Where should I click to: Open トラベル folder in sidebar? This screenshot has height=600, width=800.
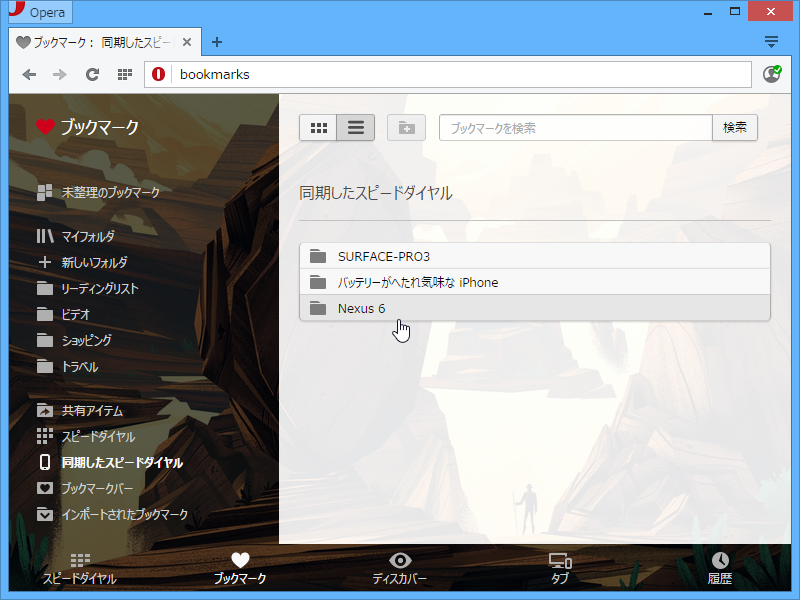pyautogui.click(x=67, y=366)
